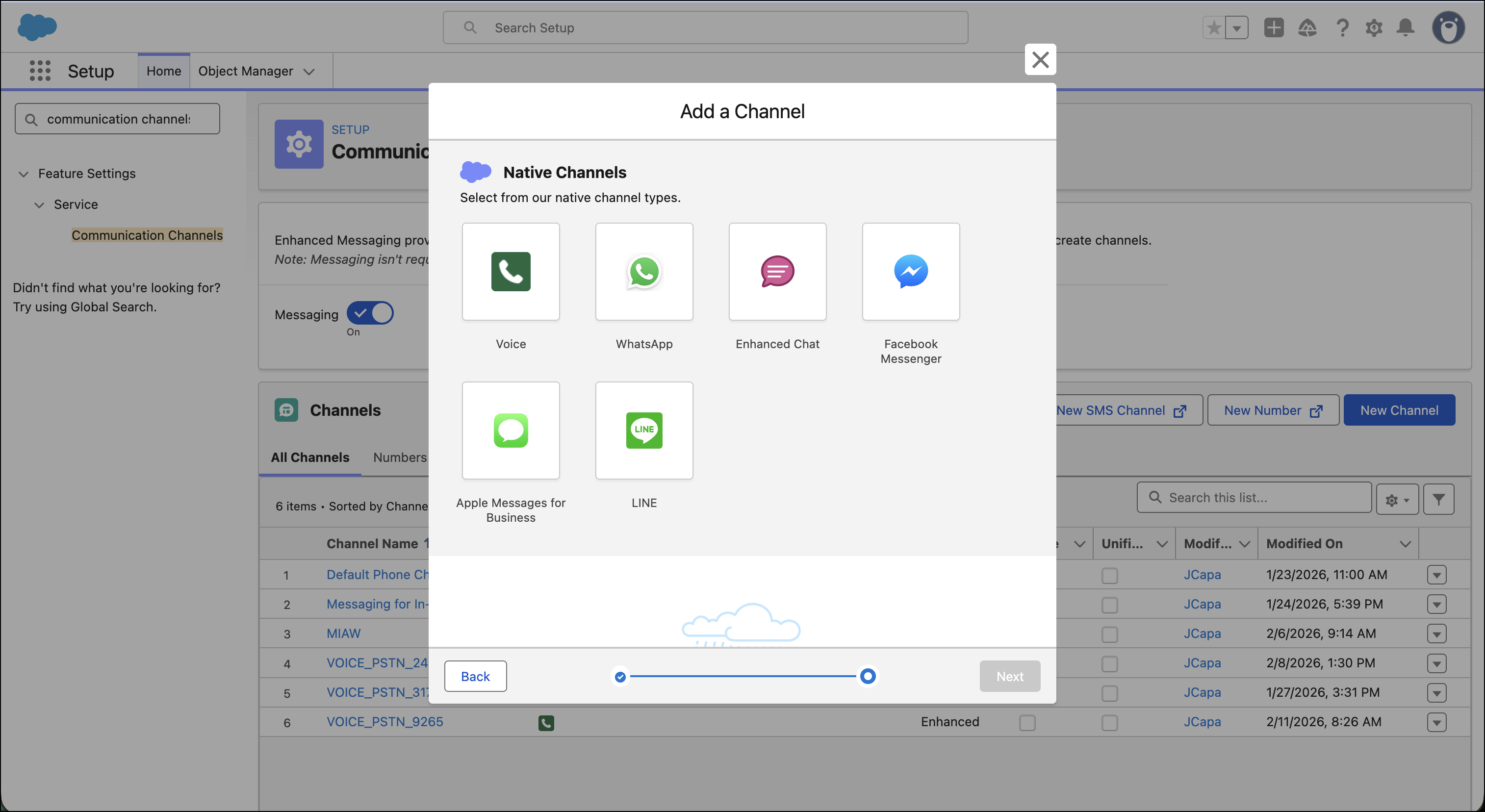Image resolution: width=1485 pixels, height=812 pixels.
Task: Open the All Channels tab
Action: coord(310,457)
